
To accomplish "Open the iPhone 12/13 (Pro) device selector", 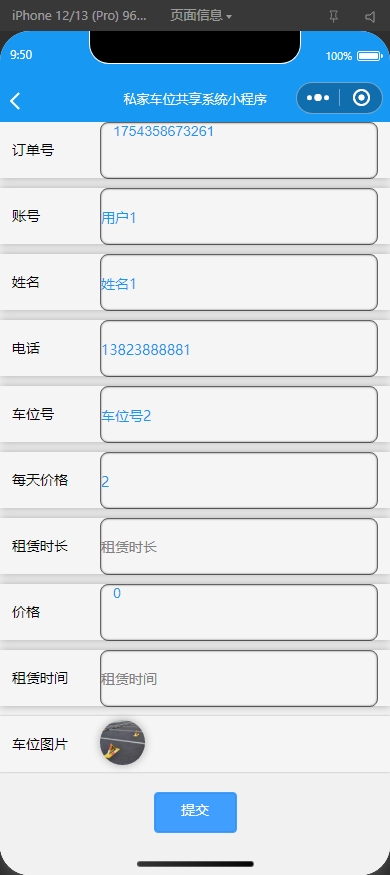I will coord(79,16).
